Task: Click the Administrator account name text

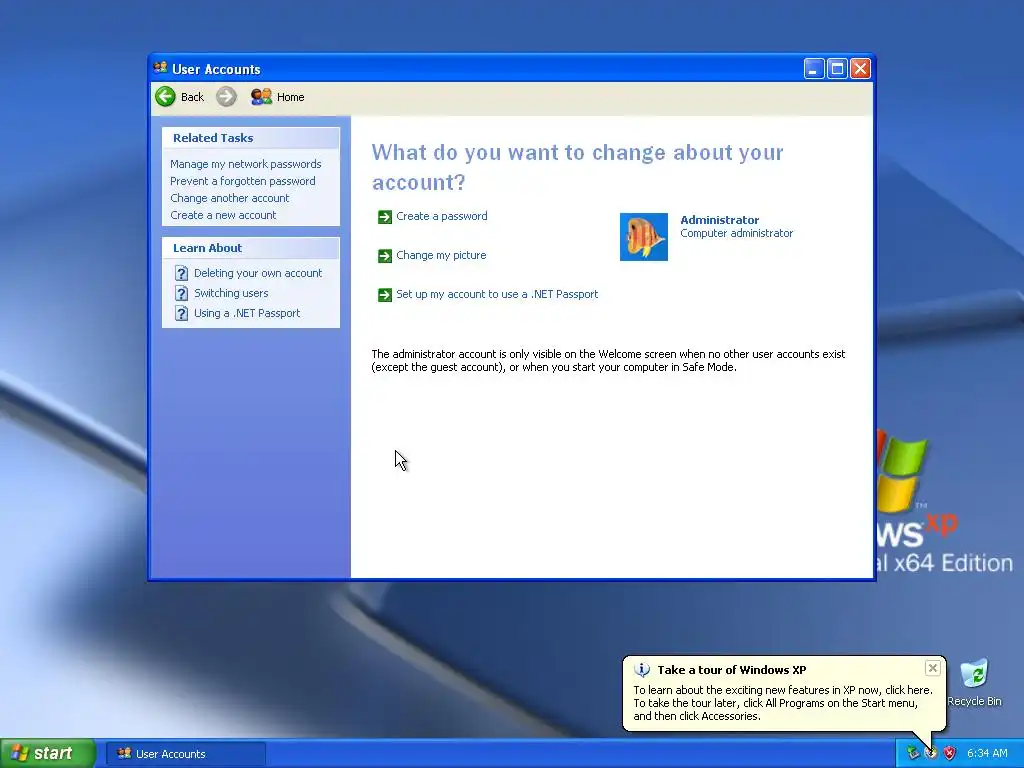Action: point(720,220)
